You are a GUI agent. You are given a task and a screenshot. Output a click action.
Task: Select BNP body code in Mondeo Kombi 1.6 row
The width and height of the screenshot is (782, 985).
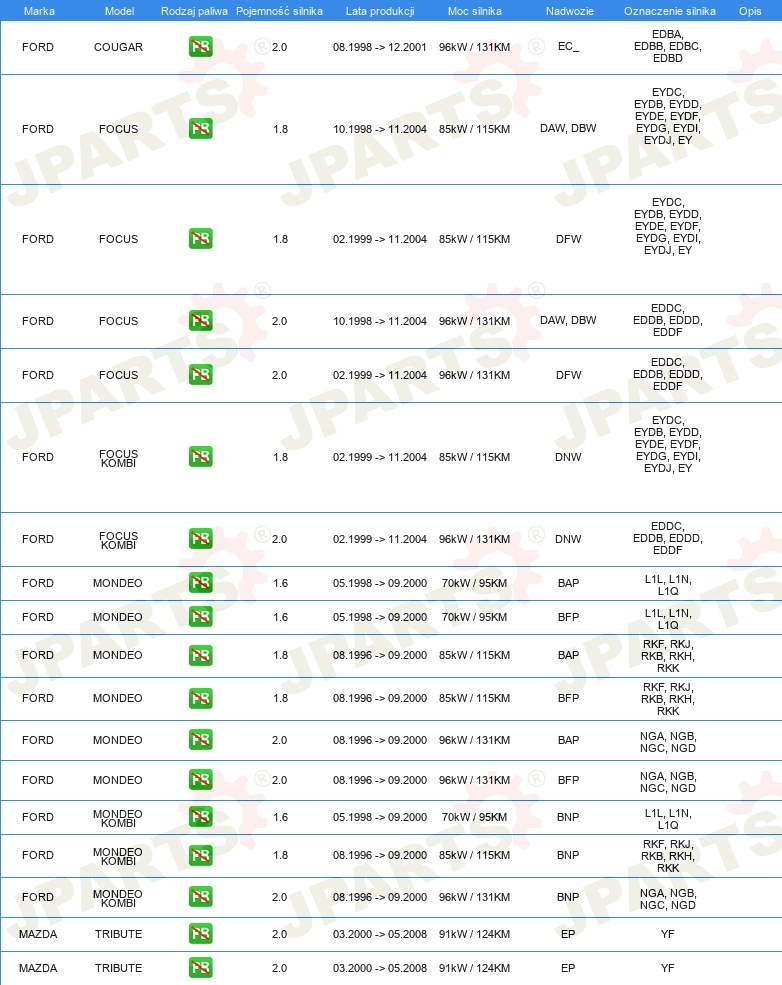[x=568, y=817]
